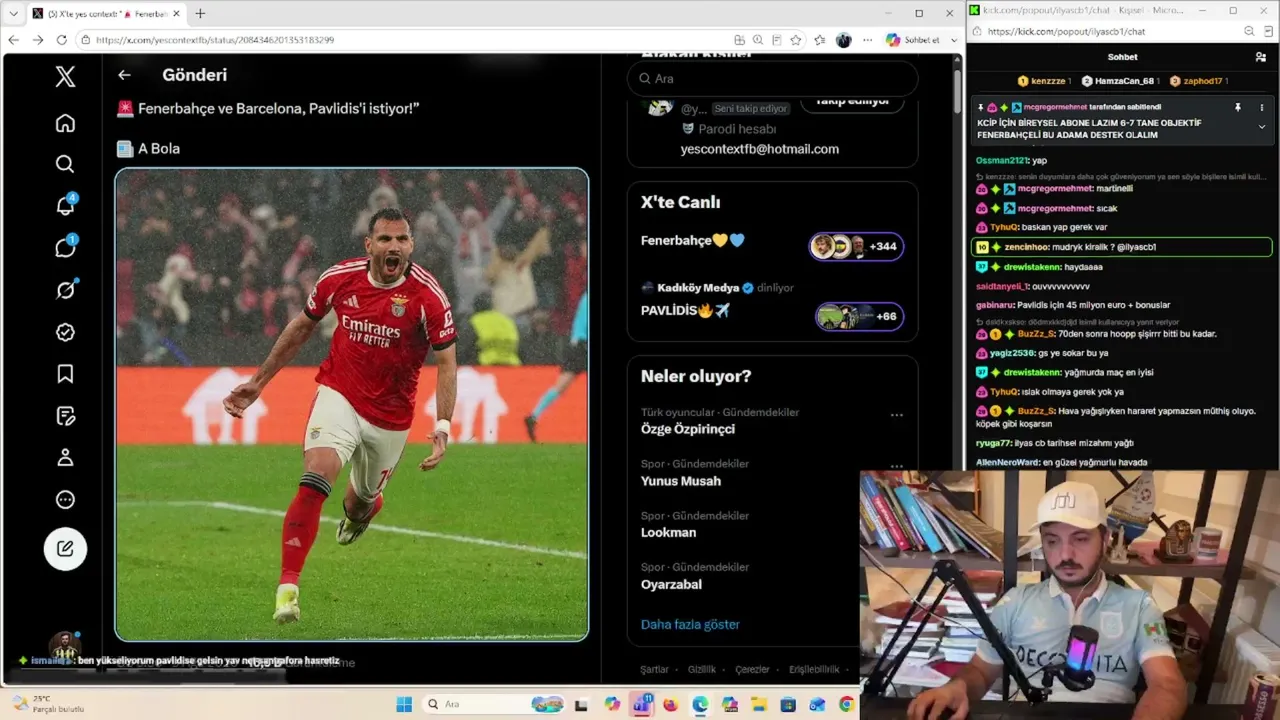Join the Fenerbahçe live space
The image size is (1280, 720).
[693, 240]
